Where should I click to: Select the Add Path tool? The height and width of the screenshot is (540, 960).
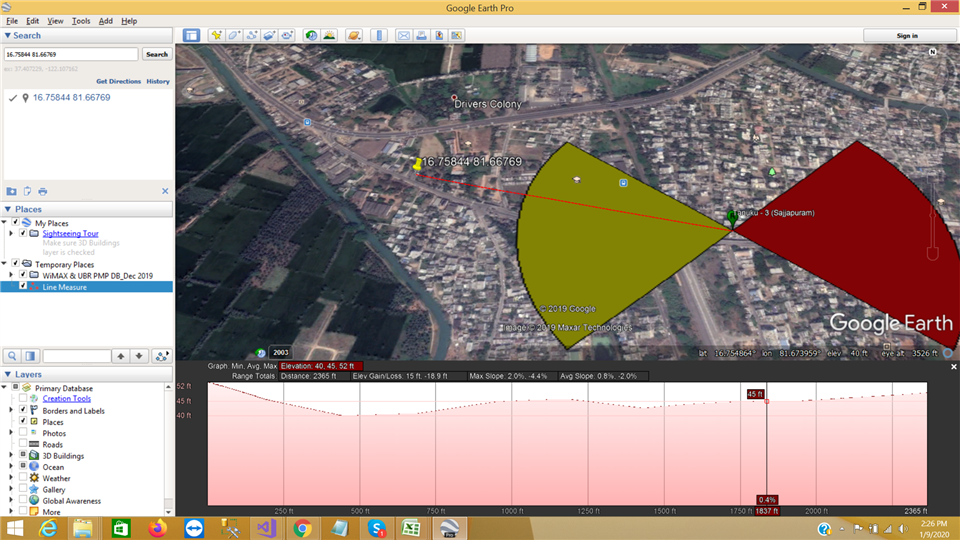pos(251,35)
